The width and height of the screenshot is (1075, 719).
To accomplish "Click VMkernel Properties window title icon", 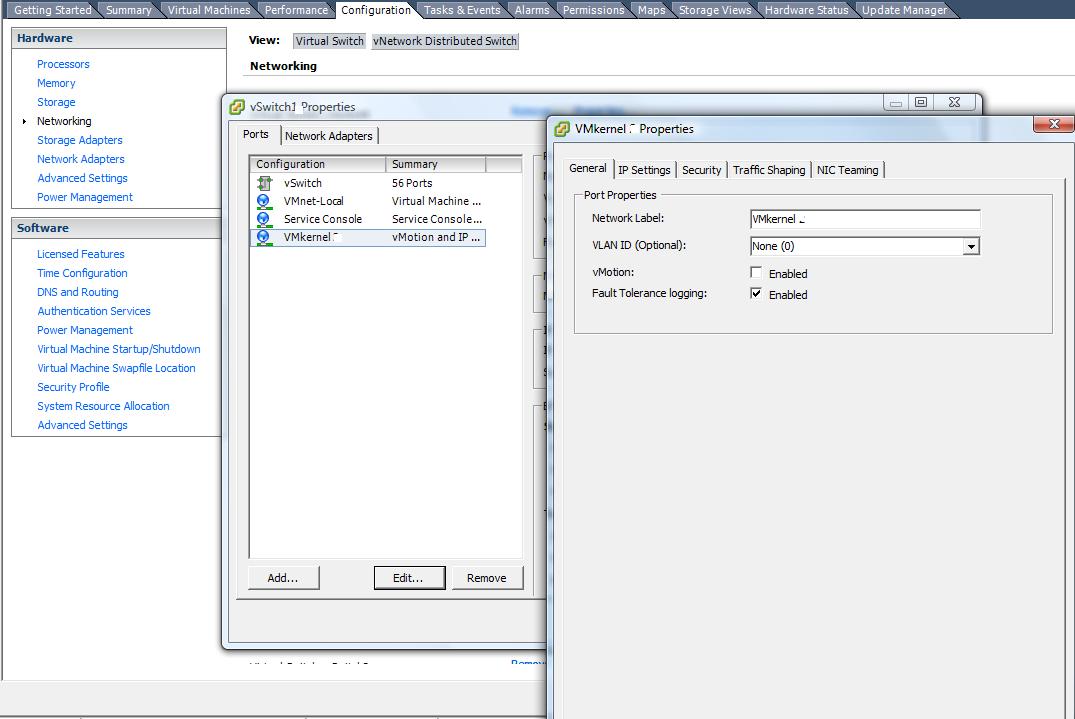I will pos(562,129).
